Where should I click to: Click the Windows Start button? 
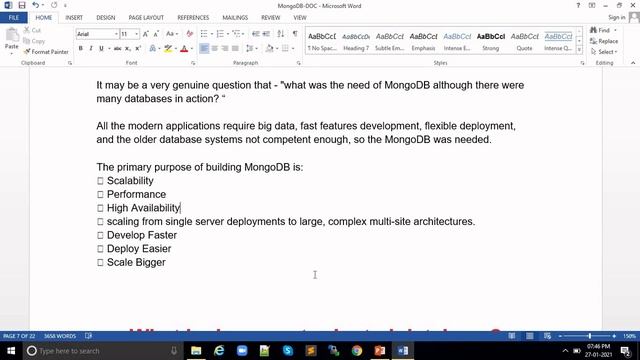coord(11,351)
